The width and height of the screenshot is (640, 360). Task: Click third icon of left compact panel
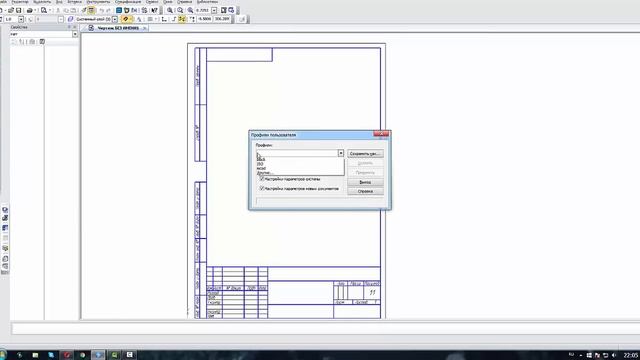pyautogui.click(x=5, y=228)
